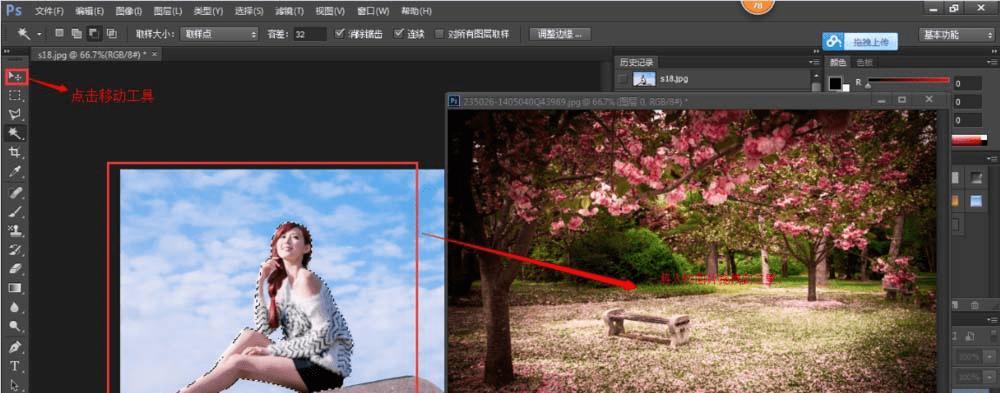Open the 图层(L) menu
This screenshot has height=393, width=1000.
tap(168, 11)
